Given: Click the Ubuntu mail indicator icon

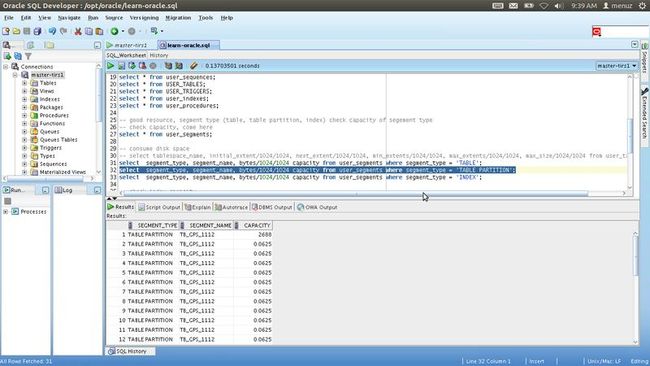Looking at the screenshot, I should [x=513, y=6].
